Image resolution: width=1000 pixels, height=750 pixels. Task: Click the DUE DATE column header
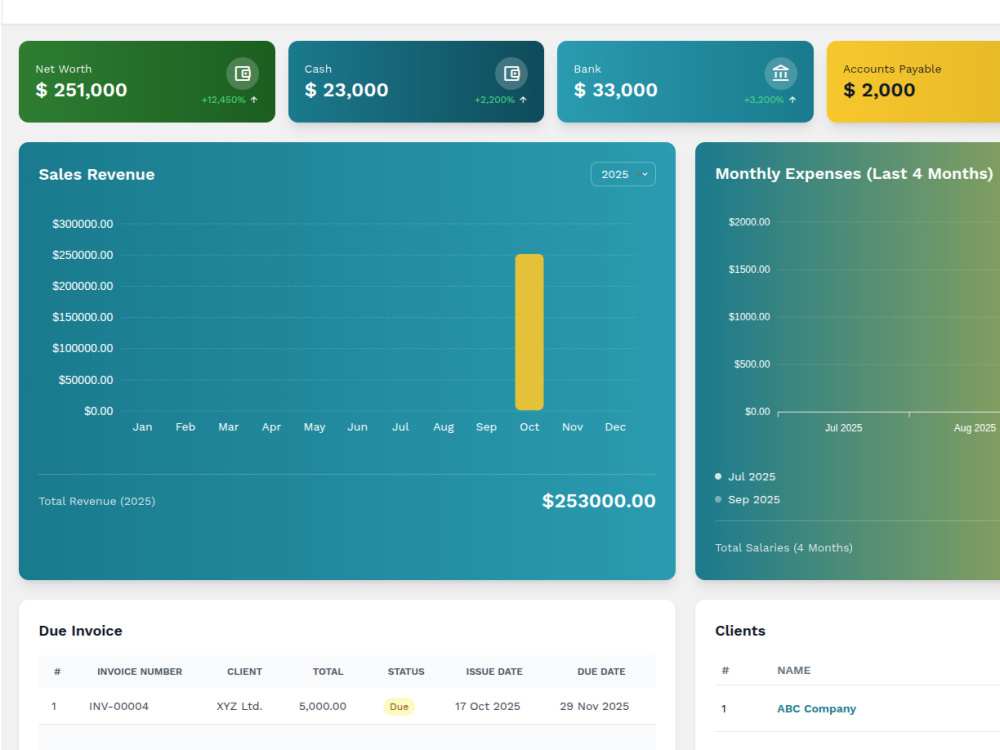click(601, 672)
